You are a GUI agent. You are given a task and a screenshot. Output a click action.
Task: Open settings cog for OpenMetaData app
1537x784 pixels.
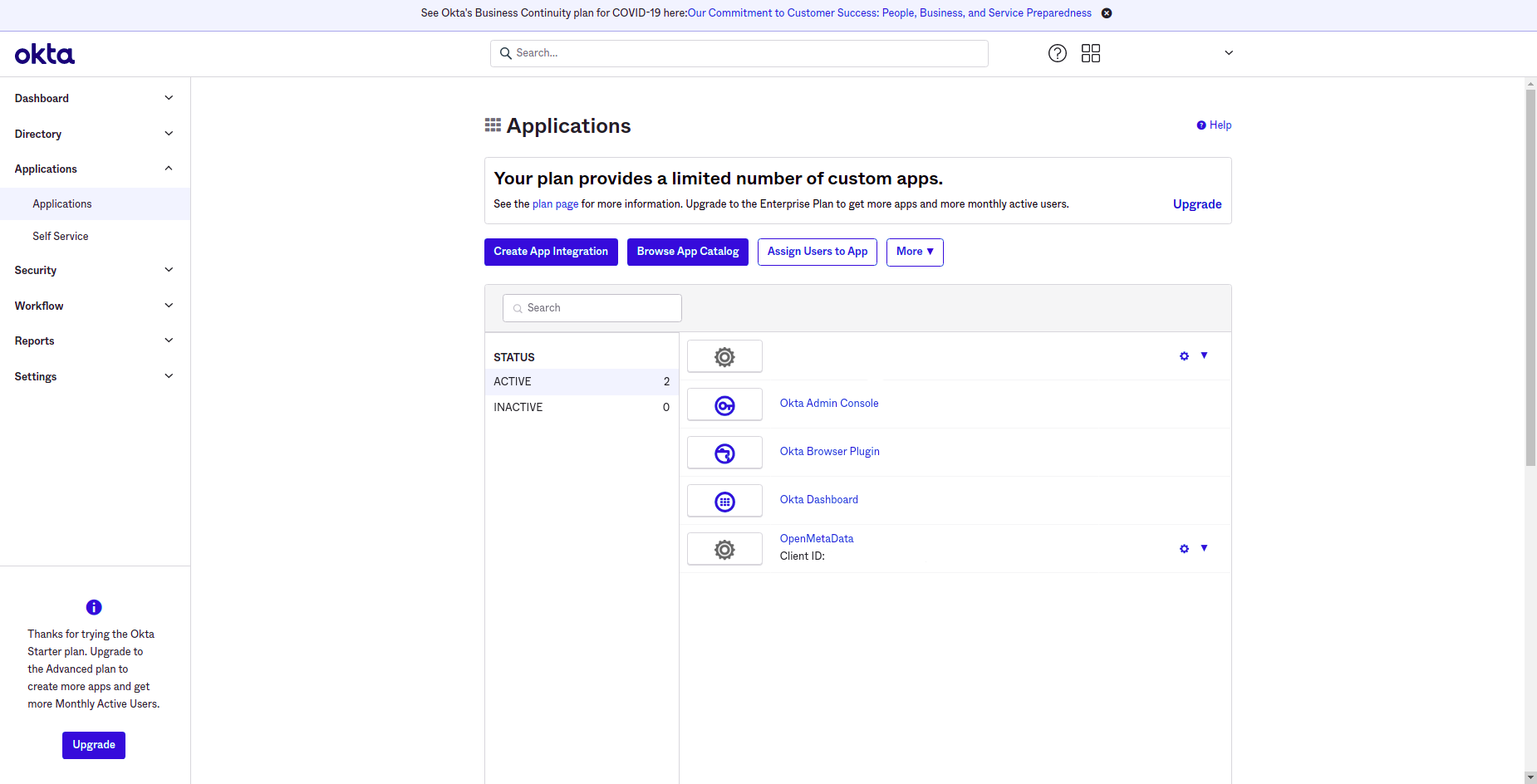coord(1184,549)
